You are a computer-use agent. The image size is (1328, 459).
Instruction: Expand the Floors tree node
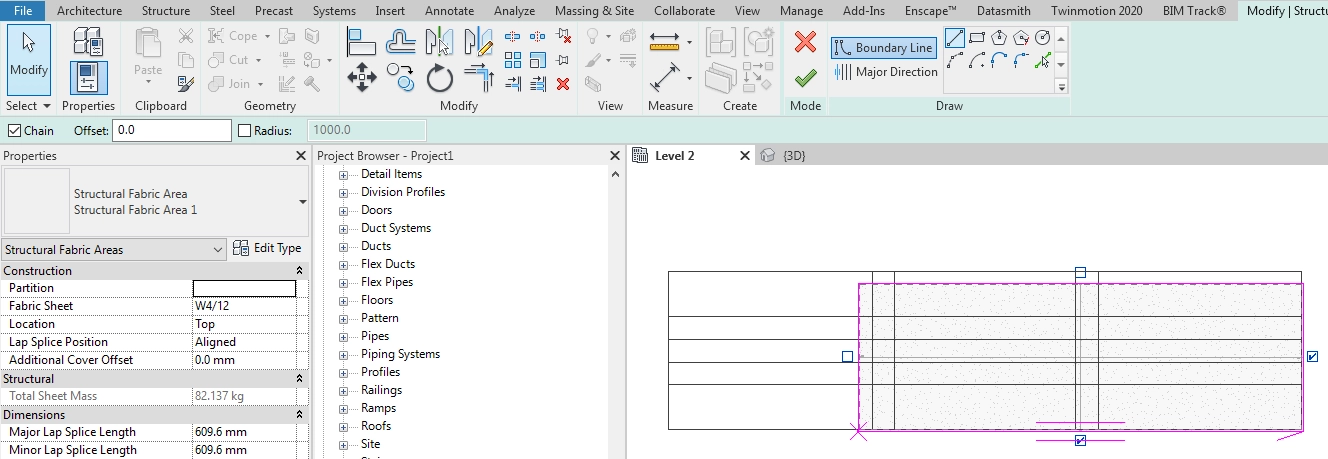pos(343,301)
